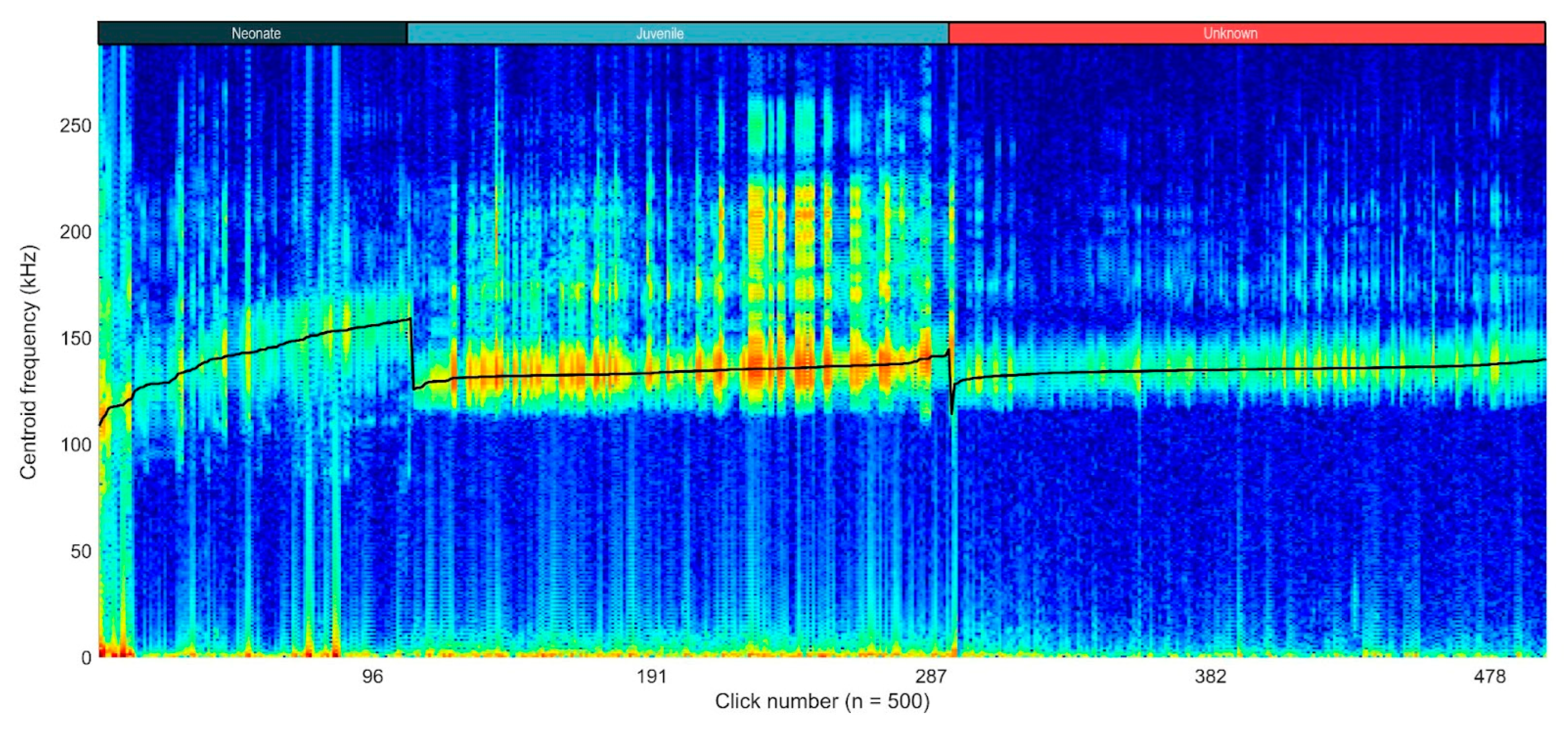Click the 382 x-axis tick label

pos(1211,677)
